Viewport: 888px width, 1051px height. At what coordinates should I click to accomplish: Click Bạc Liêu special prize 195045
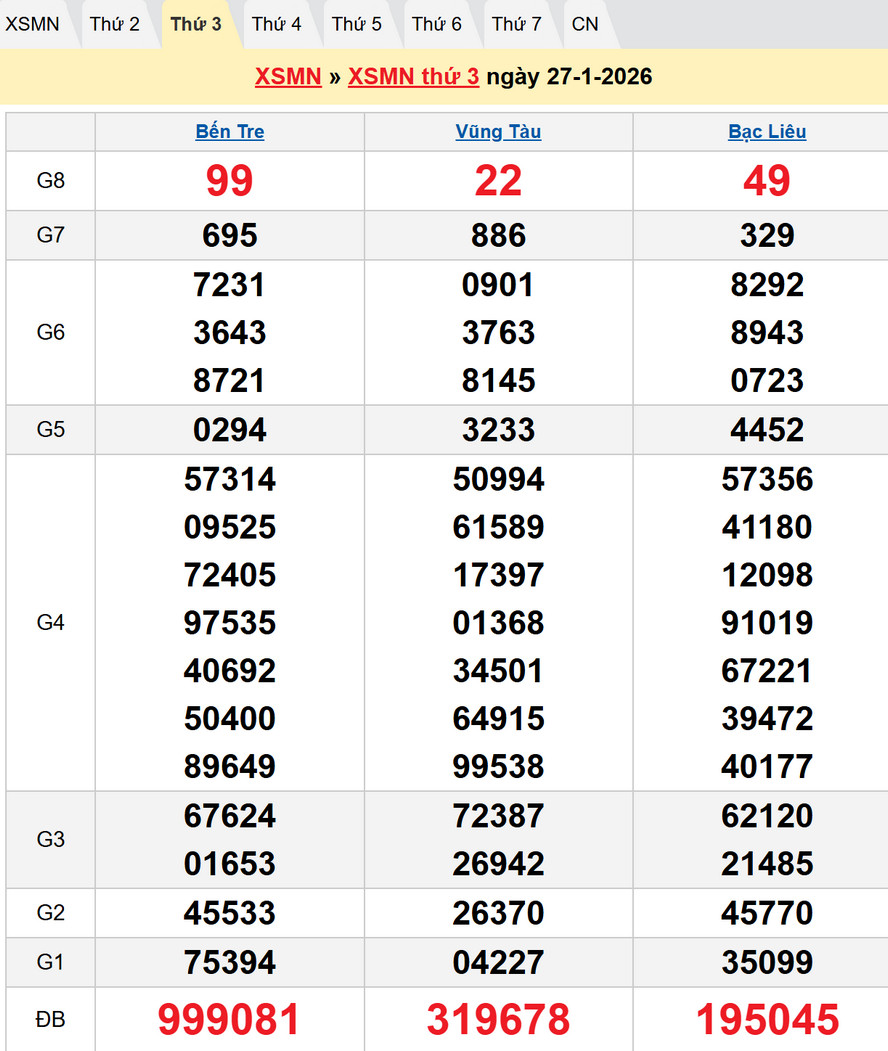pyautogui.click(x=767, y=1019)
